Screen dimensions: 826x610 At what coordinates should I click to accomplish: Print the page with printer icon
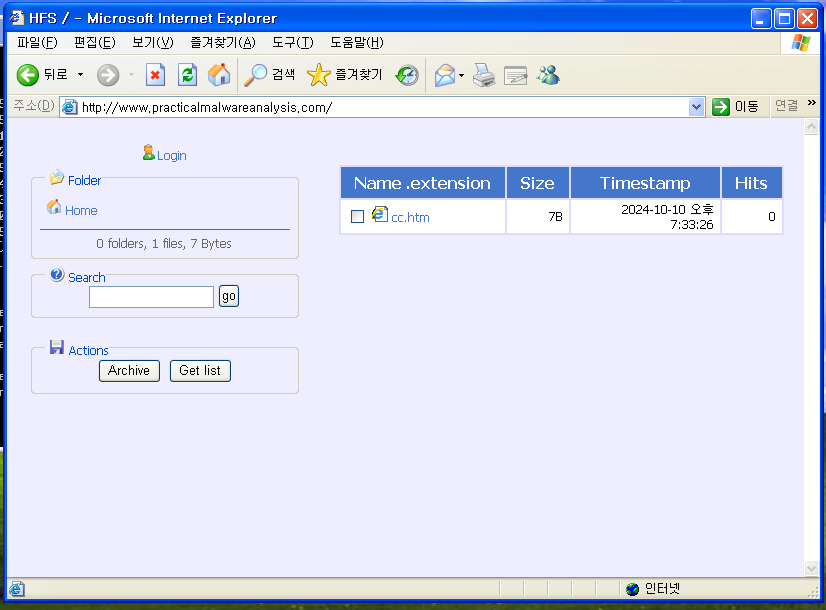click(484, 75)
